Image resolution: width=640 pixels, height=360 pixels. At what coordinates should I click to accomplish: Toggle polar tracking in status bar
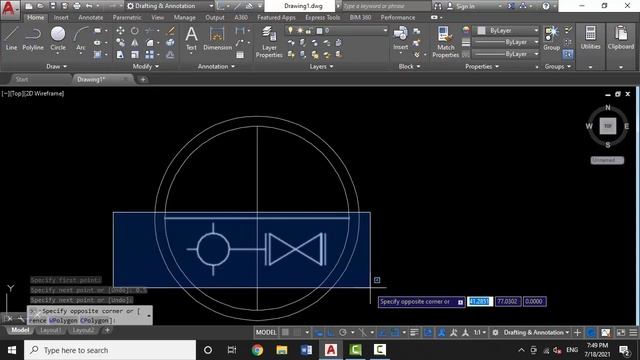343,333
